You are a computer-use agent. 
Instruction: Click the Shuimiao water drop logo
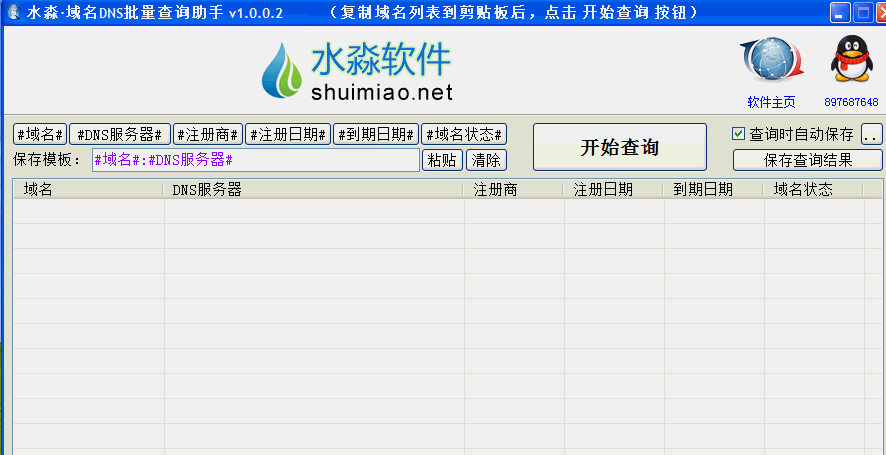[281, 72]
